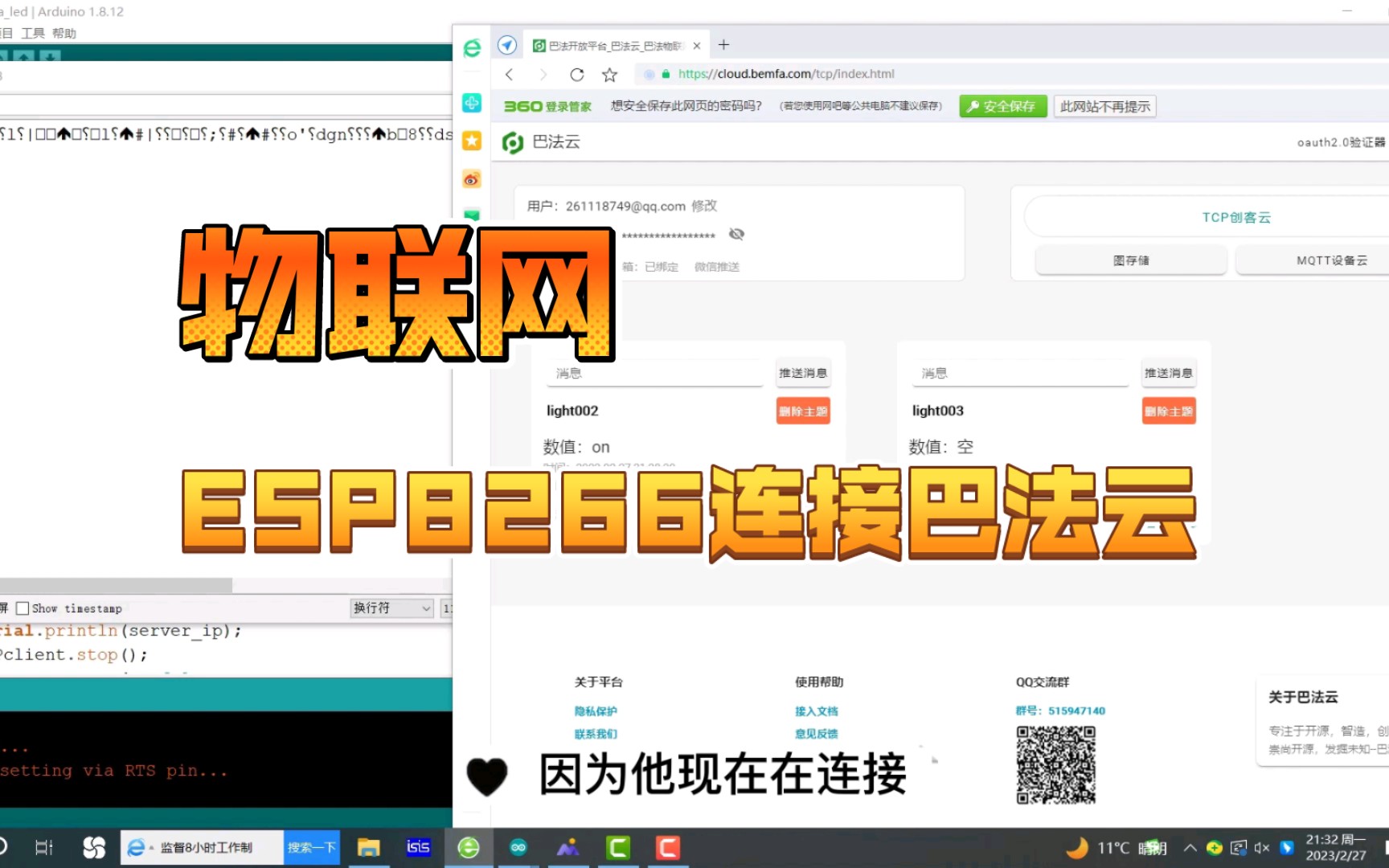
Task: Click 删除主题 for light003
Action: click(x=1168, y=411)
